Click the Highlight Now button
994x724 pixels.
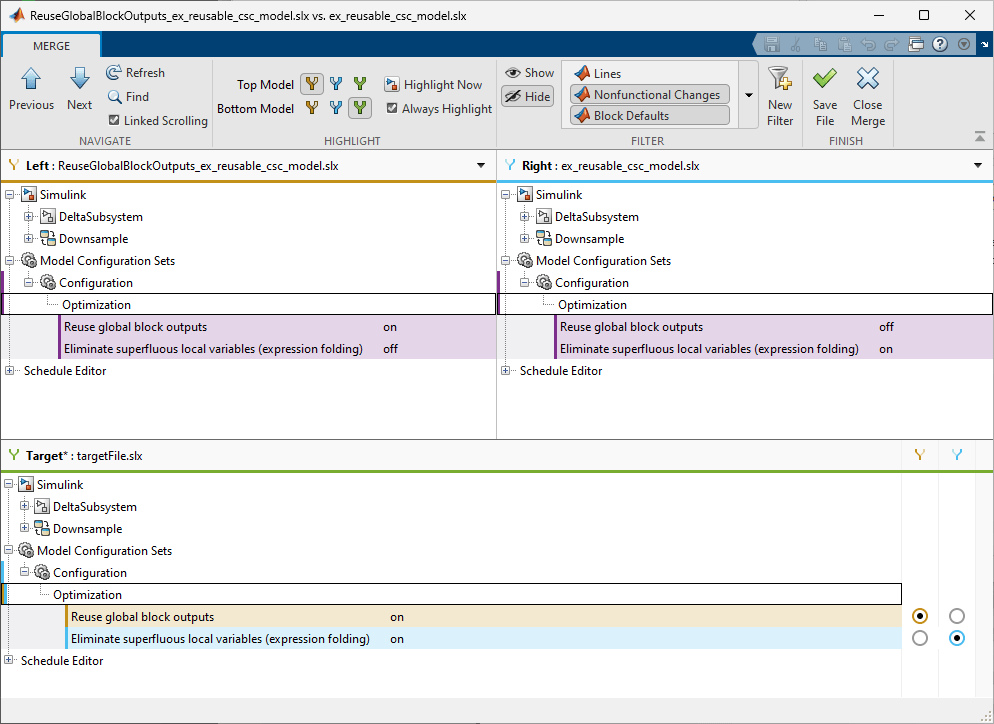coord(433,85)
